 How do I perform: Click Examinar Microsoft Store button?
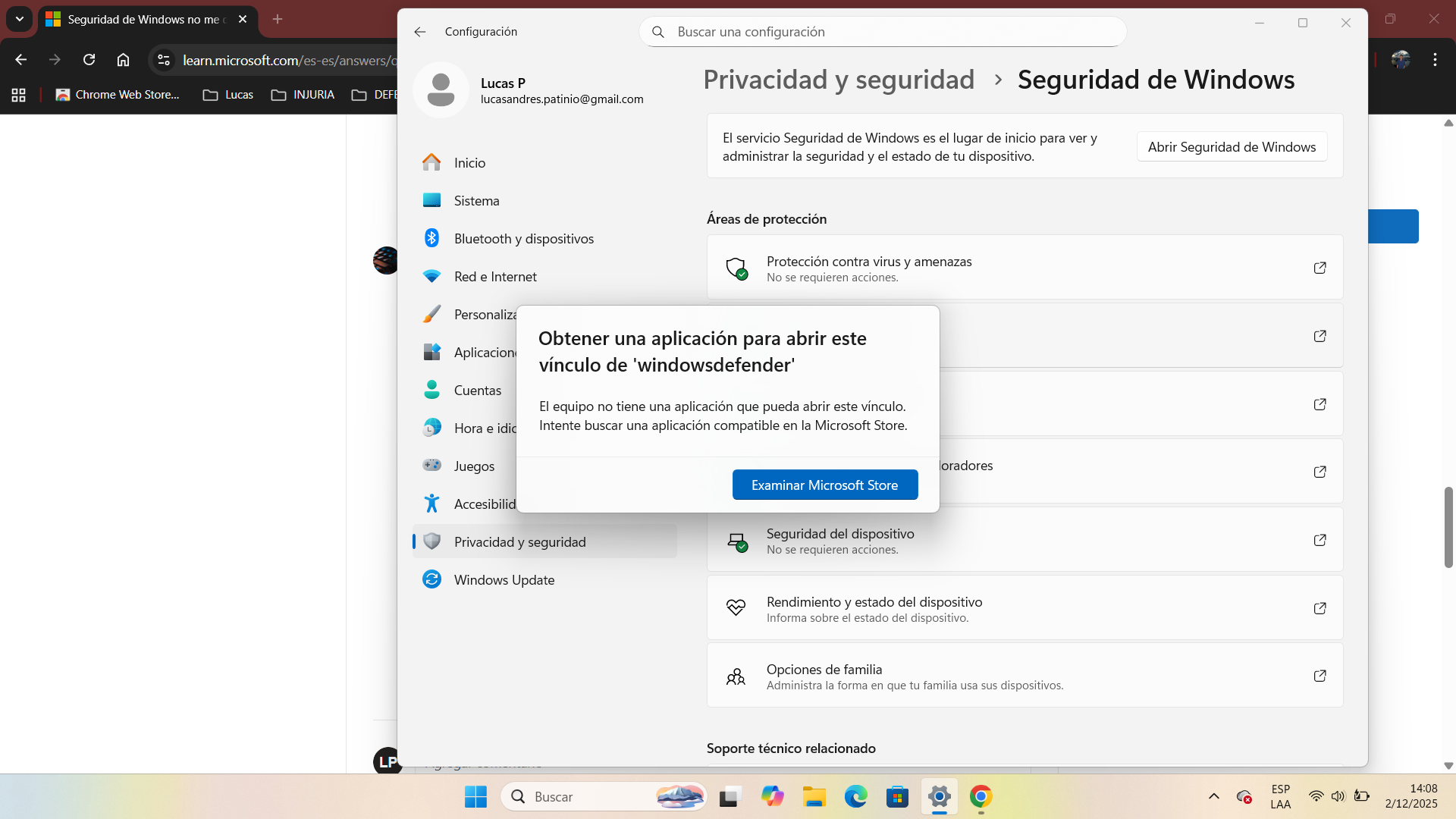point(824,484)
